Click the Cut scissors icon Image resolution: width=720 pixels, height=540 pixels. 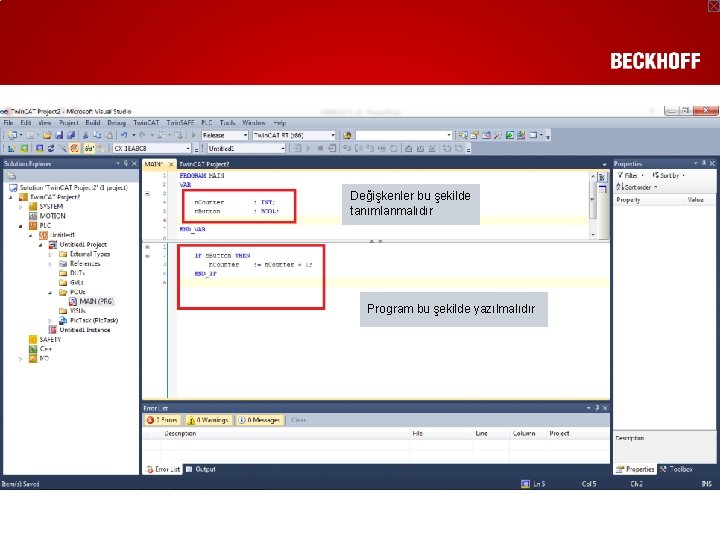[x=85, y=135]
